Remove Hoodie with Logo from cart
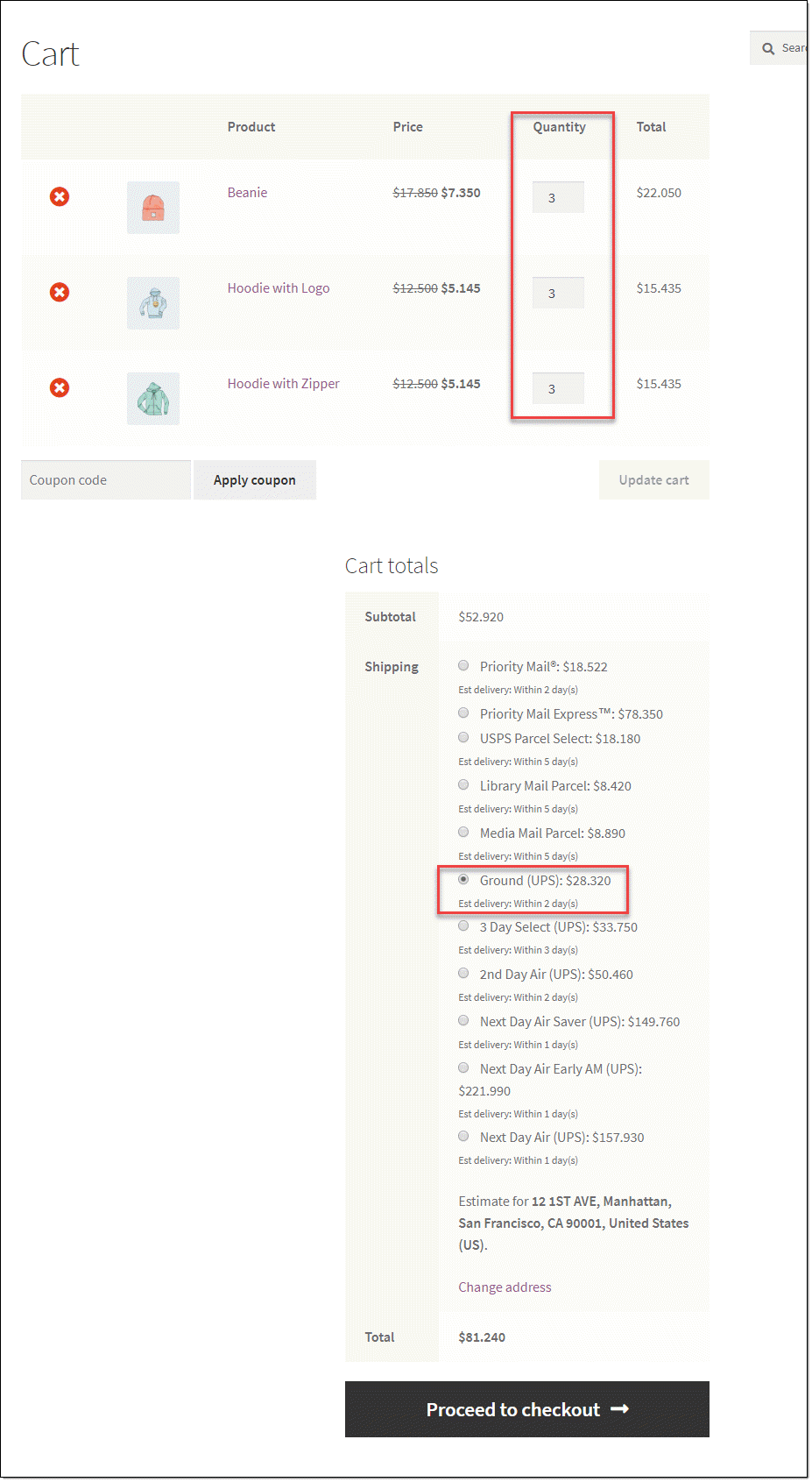The width and height of the screenshot is (812, 1482). [60, 292]
